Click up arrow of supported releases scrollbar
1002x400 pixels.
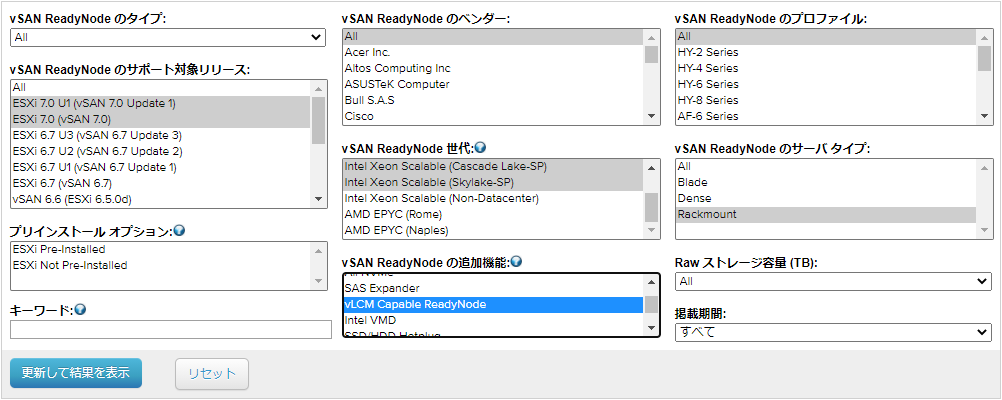pyautogui.click(x=318, y=88)
